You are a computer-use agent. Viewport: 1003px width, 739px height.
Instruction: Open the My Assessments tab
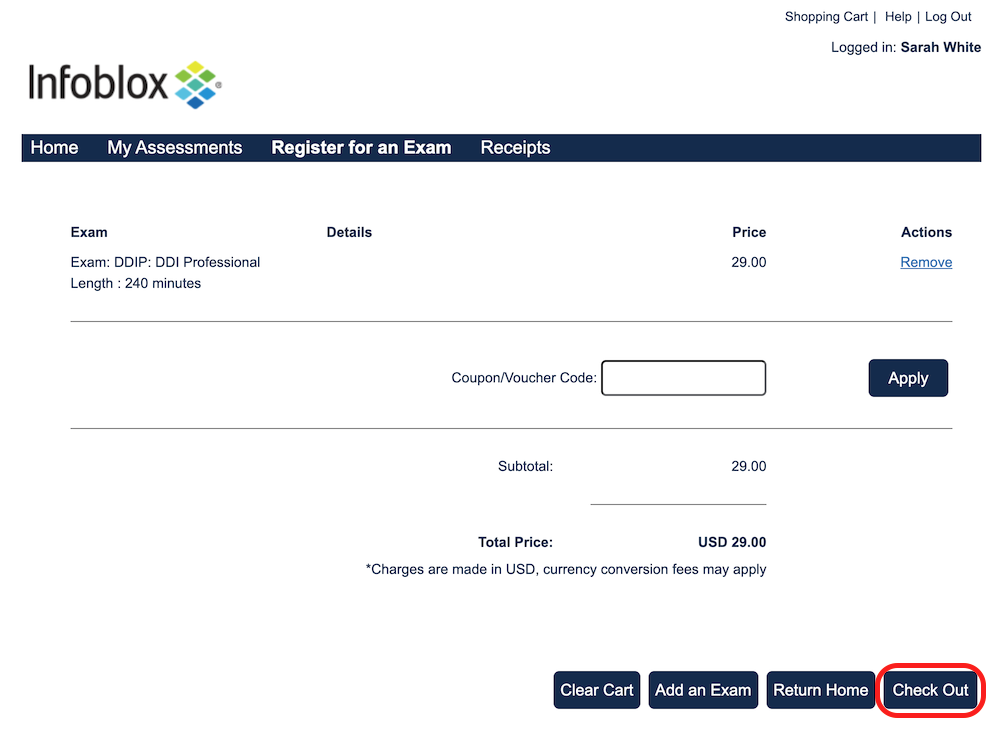[x=175, y=148]
